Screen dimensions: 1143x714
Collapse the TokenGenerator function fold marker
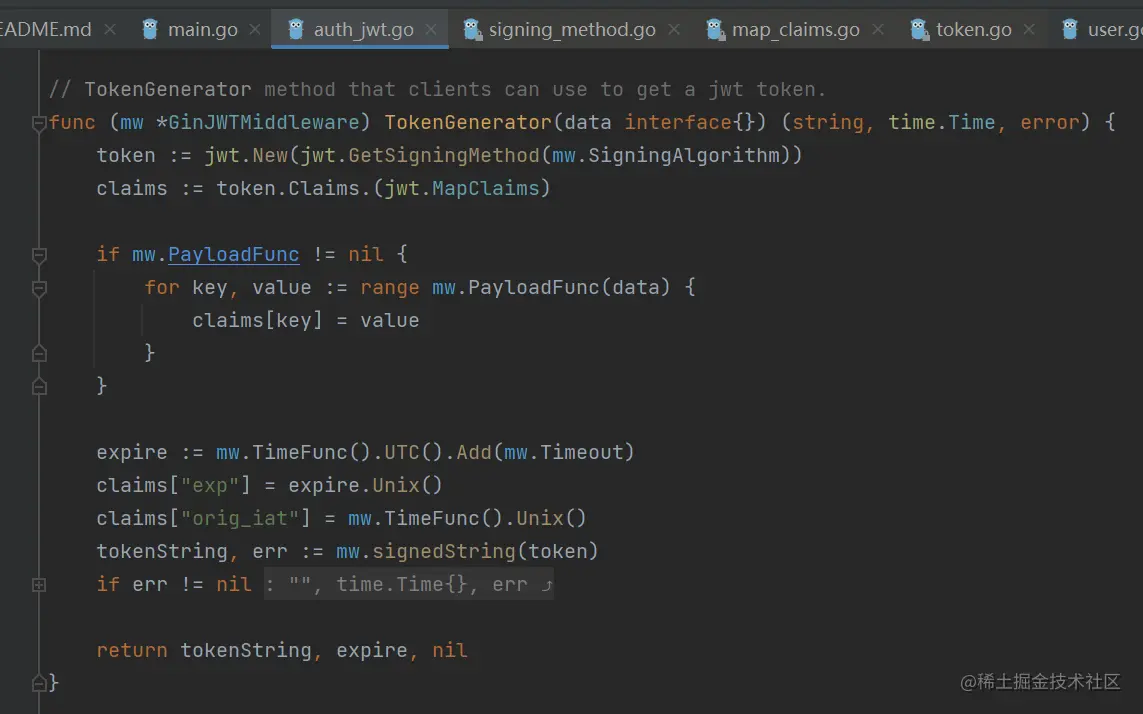click(x=39, y=123)
